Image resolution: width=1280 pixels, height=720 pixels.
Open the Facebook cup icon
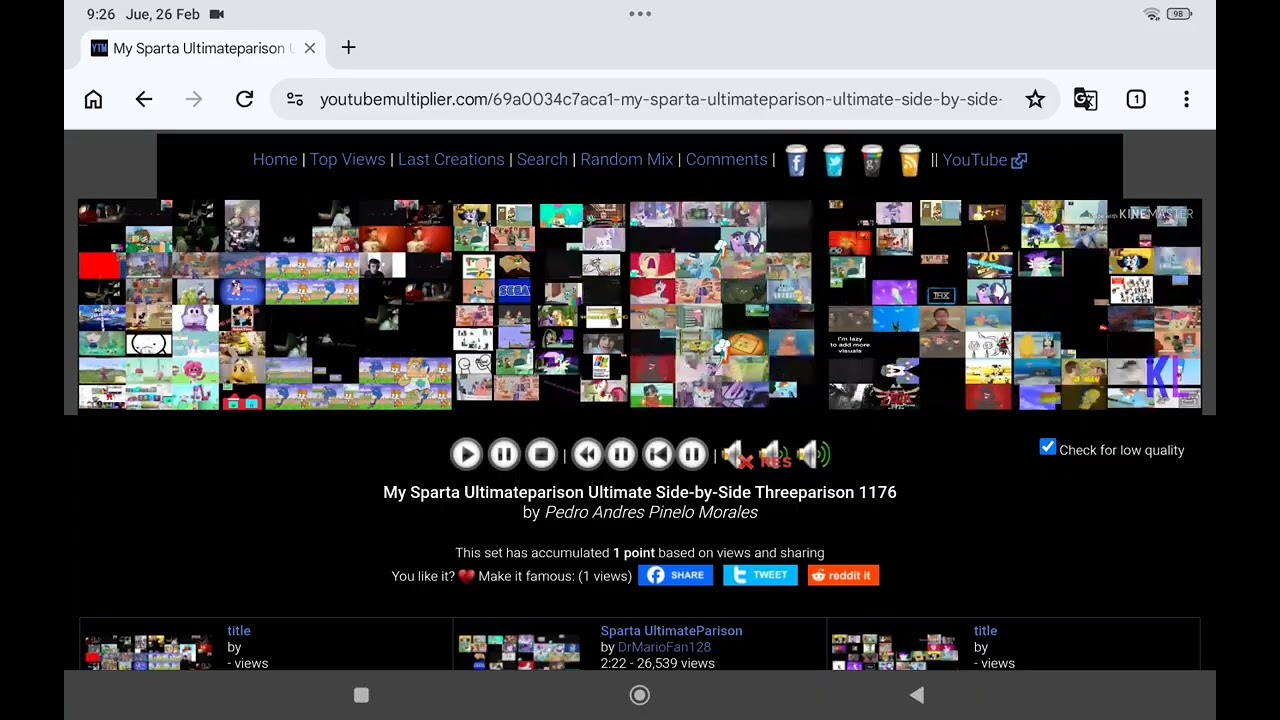pos(796,160)
